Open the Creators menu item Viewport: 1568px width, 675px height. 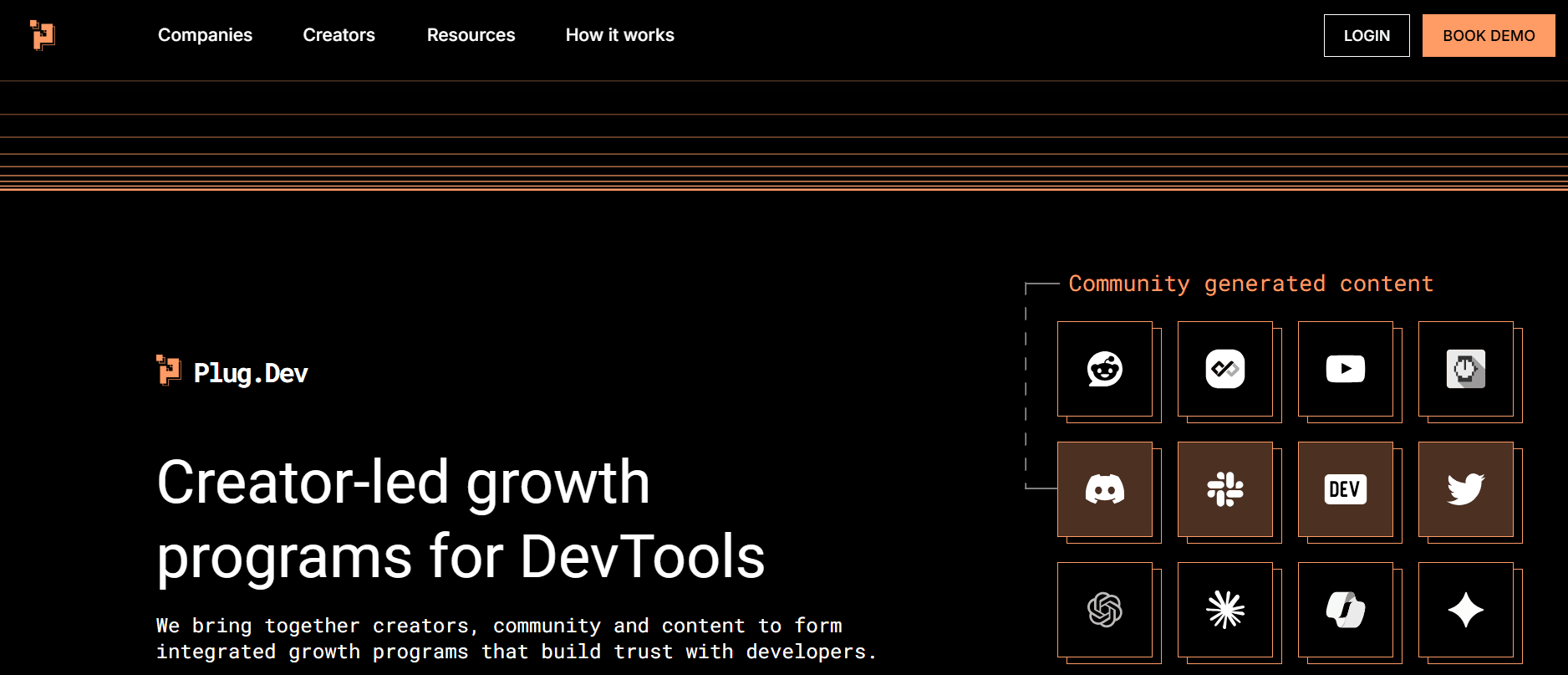339,35
